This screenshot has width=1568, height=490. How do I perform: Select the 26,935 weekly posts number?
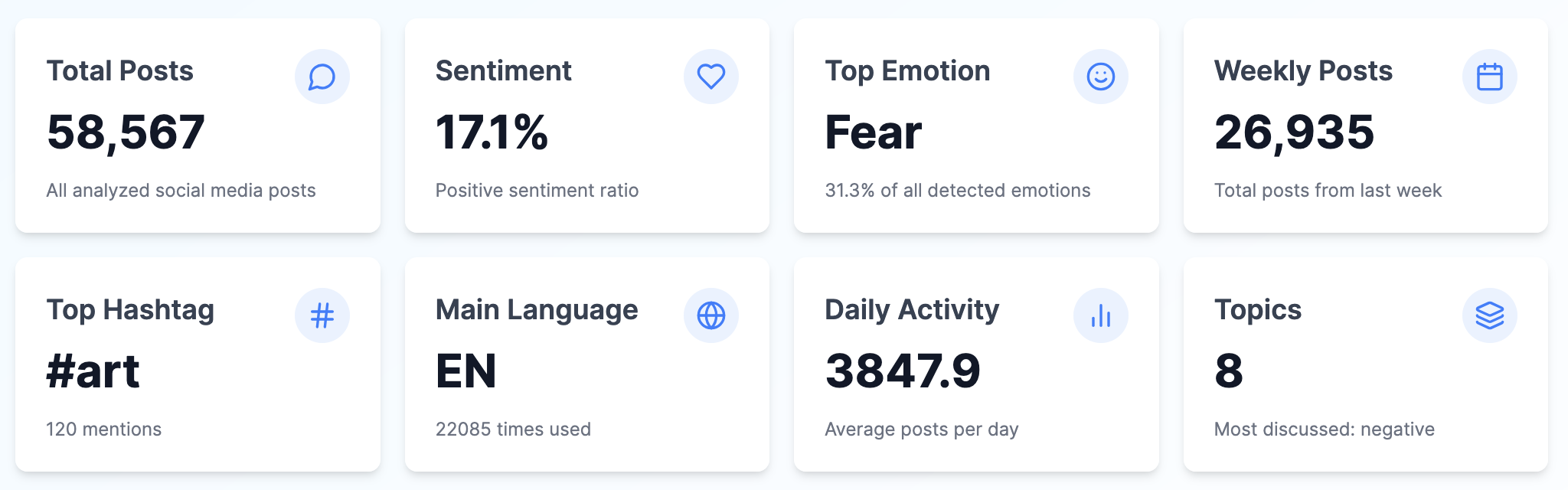click(x=1295, y=132)
